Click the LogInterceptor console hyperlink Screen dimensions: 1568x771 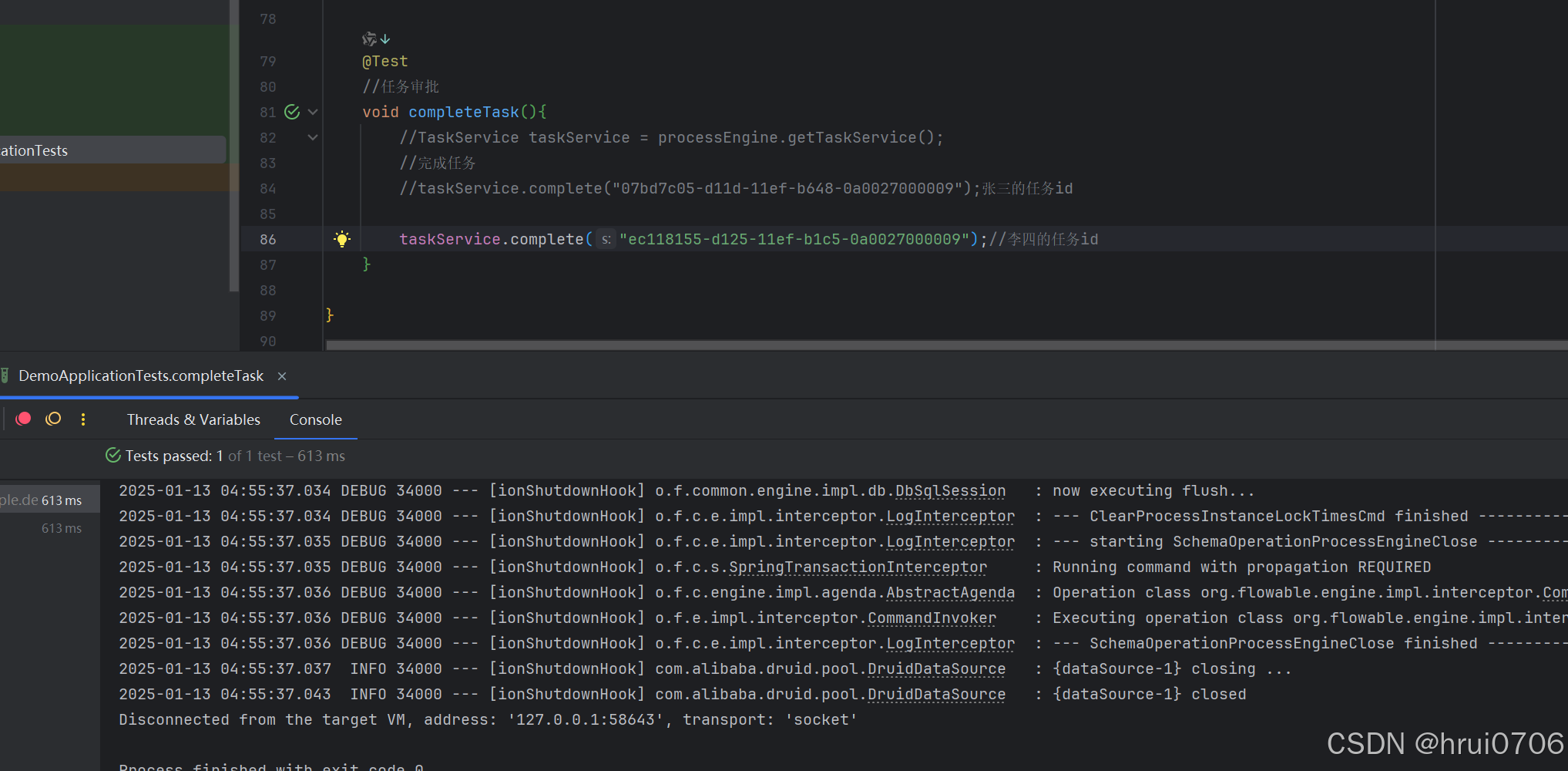(x=949, y=516)
